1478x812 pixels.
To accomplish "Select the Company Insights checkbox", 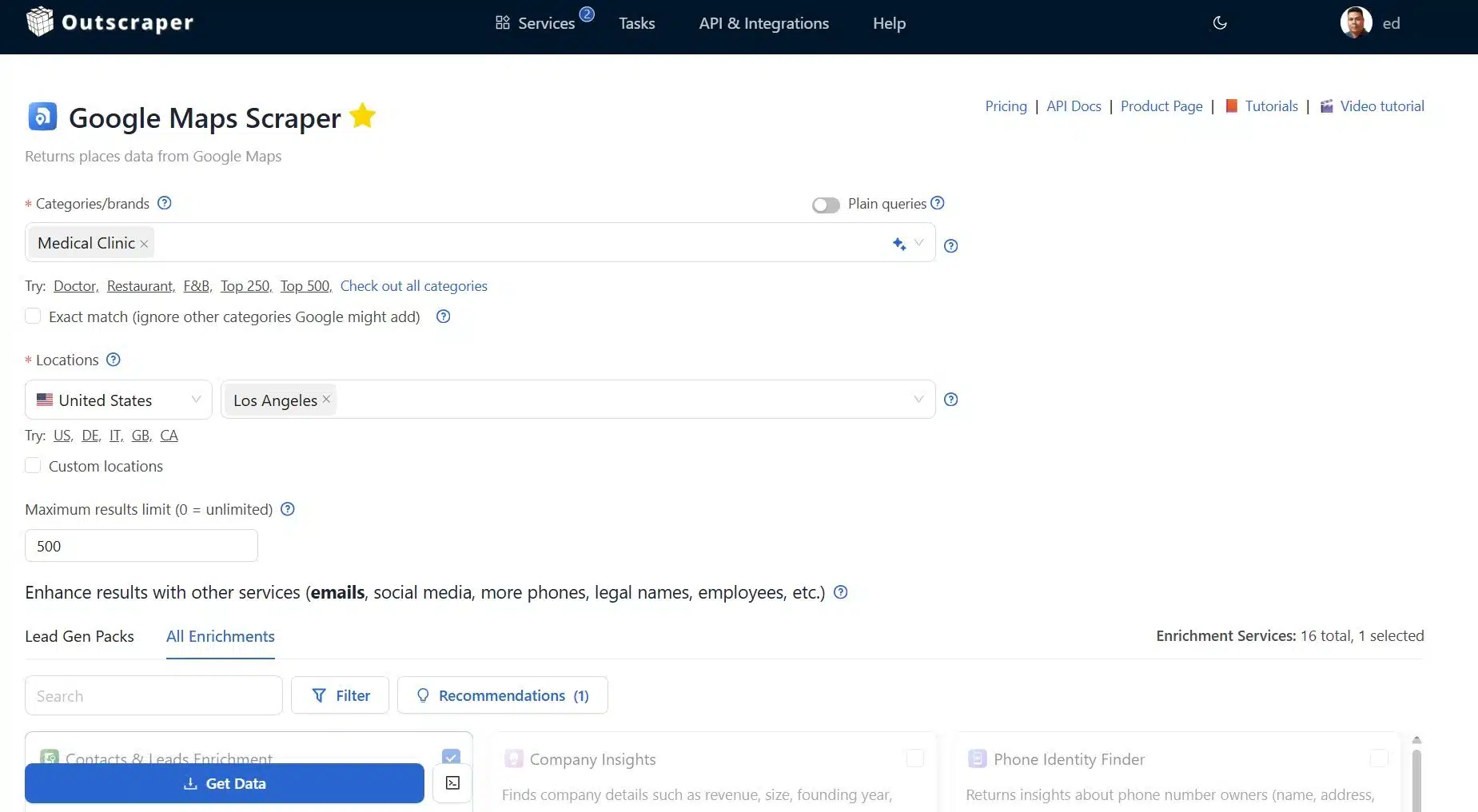I will (x=914, y=758).
